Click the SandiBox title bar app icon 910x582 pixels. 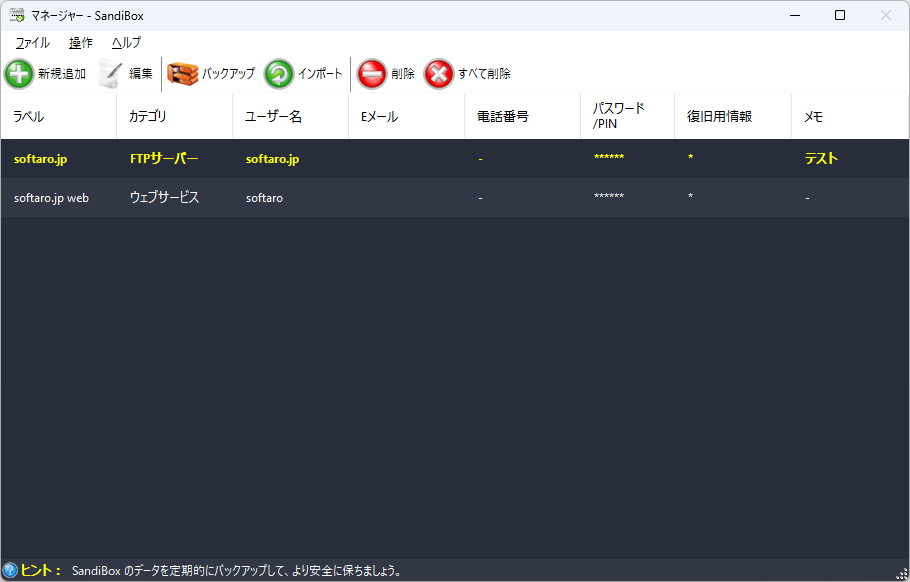tap(17, 16)
